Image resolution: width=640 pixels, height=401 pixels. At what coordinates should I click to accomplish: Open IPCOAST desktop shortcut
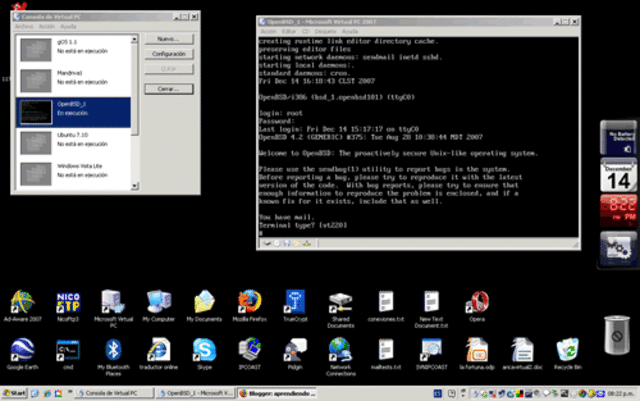pos(249,354)
